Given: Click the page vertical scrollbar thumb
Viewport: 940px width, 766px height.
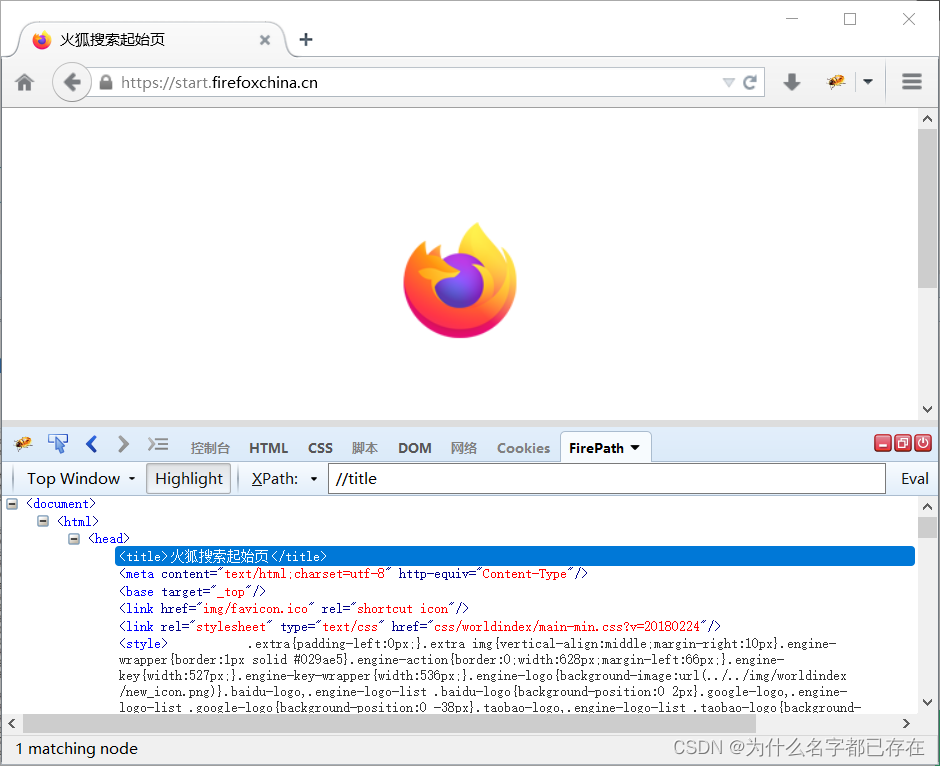Looking at the screenshot, I should coord(927,208).
